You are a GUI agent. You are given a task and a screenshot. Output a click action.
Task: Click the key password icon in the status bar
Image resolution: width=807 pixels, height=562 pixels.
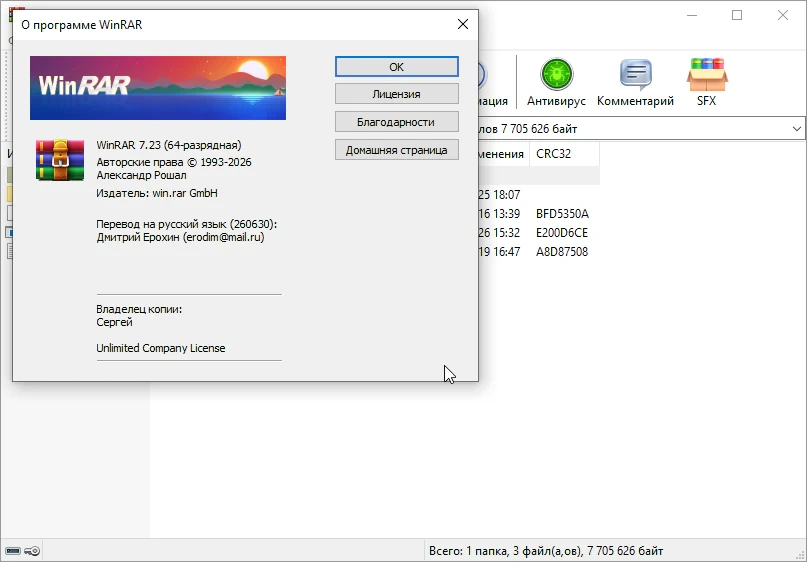click(x=32, y=551)
